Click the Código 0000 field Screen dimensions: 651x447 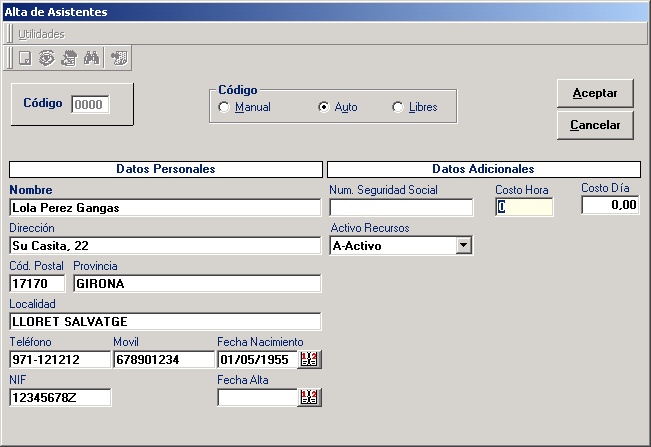pos(90,105)
